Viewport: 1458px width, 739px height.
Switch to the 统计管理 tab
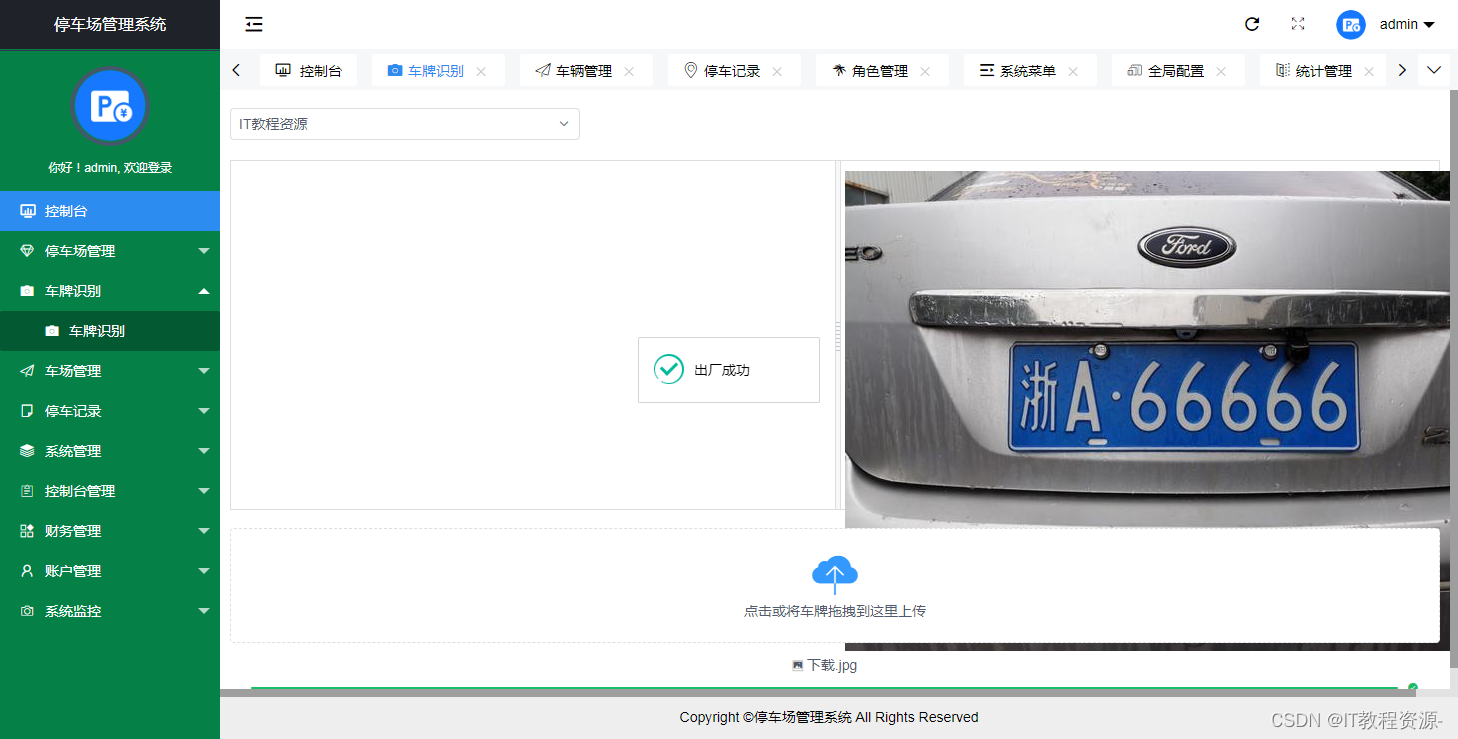click(x=1324, y=71)
